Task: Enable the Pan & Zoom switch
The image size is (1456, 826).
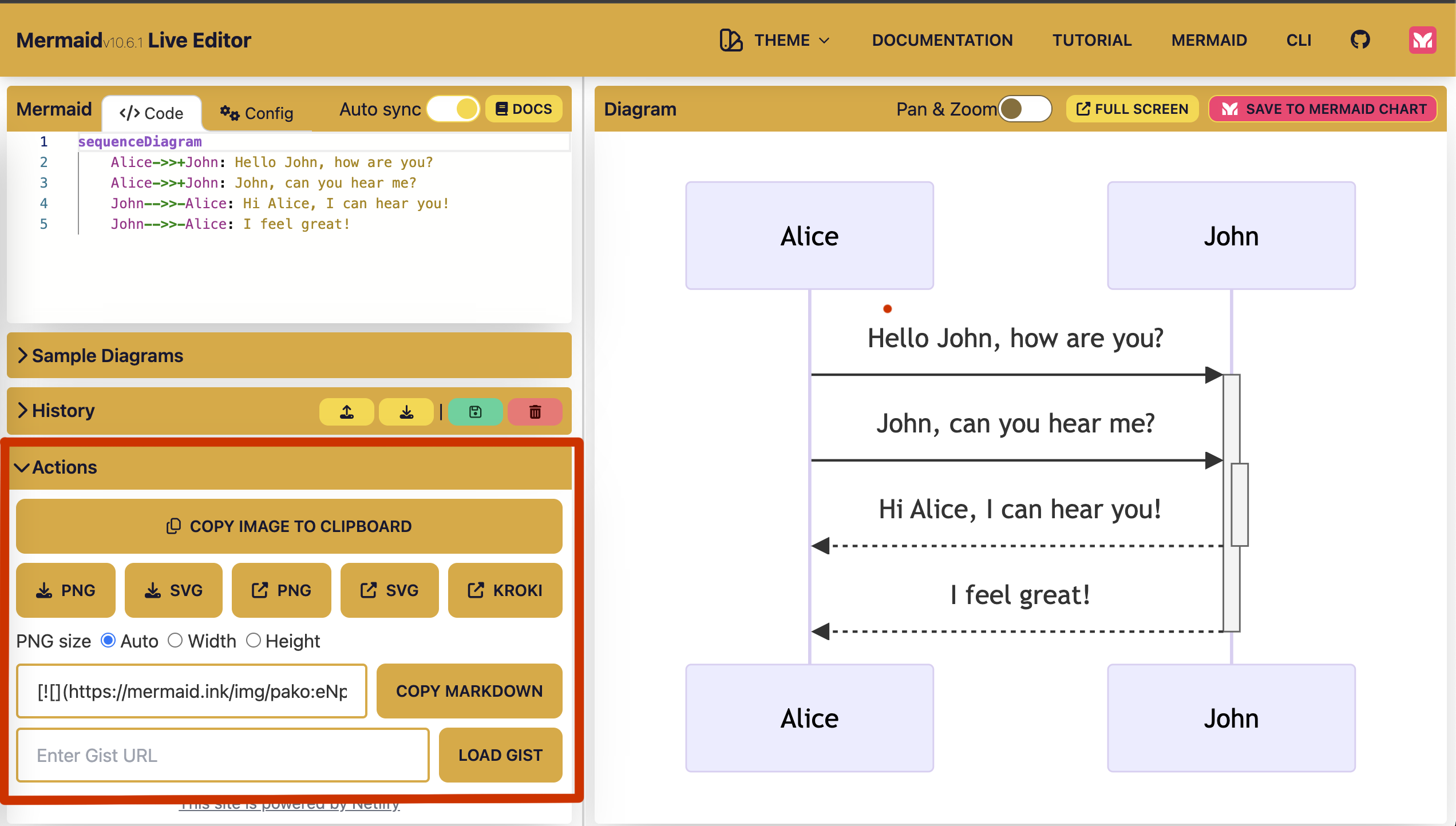Action: (x=1024, y=109)
